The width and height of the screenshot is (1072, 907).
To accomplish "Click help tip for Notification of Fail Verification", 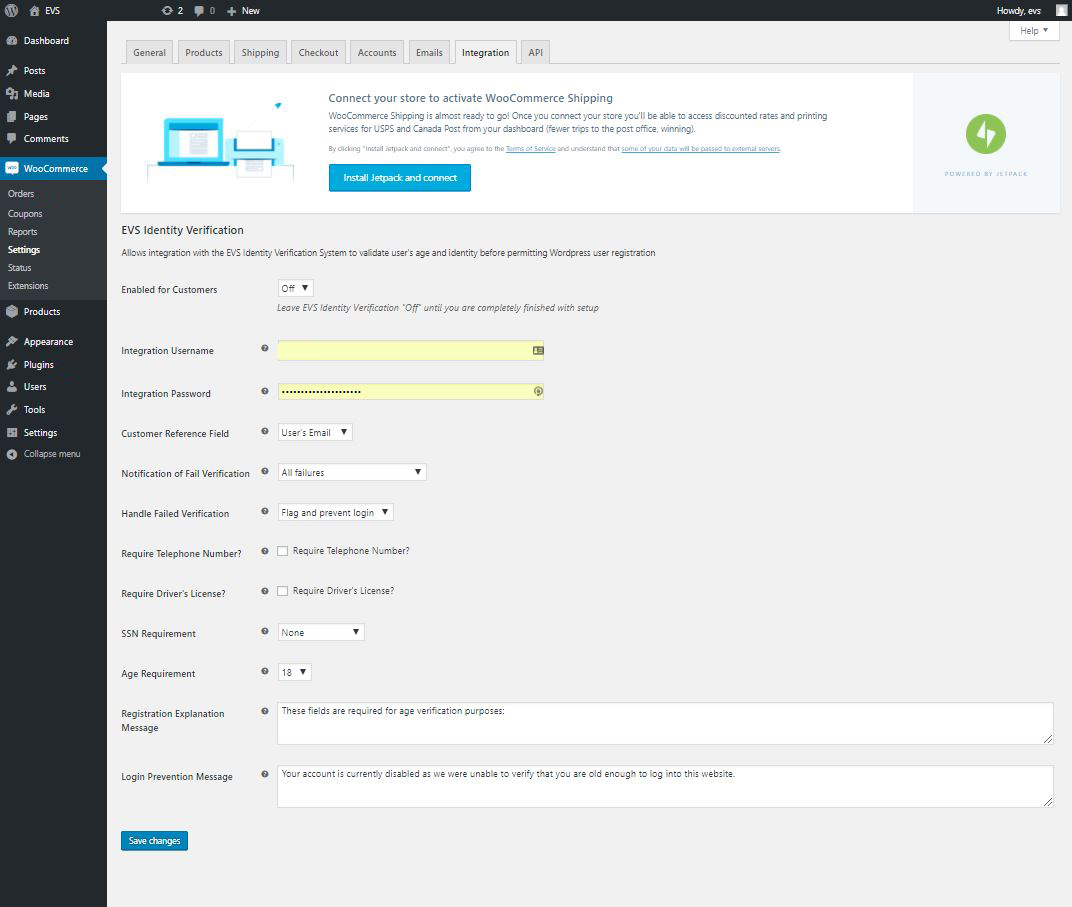I will pyautogui.click(x=265, y=472).
